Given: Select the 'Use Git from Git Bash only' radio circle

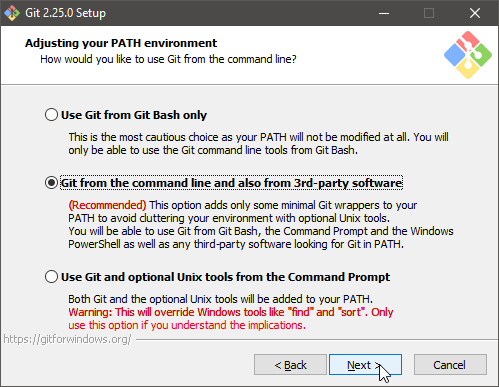Looking at the screenshot, I should point(51,115).
